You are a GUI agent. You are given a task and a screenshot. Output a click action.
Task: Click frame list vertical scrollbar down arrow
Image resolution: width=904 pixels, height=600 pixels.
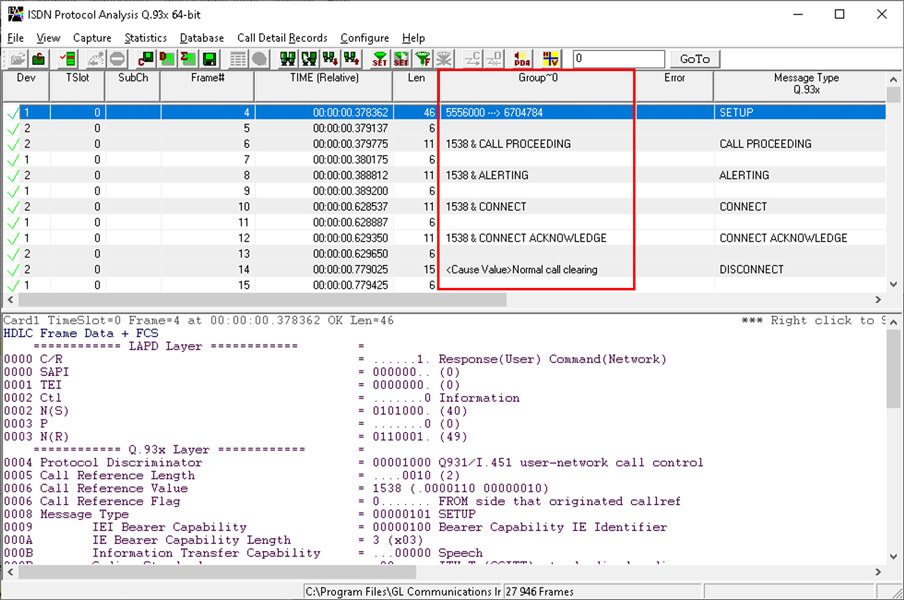click(x=893, y=285)
